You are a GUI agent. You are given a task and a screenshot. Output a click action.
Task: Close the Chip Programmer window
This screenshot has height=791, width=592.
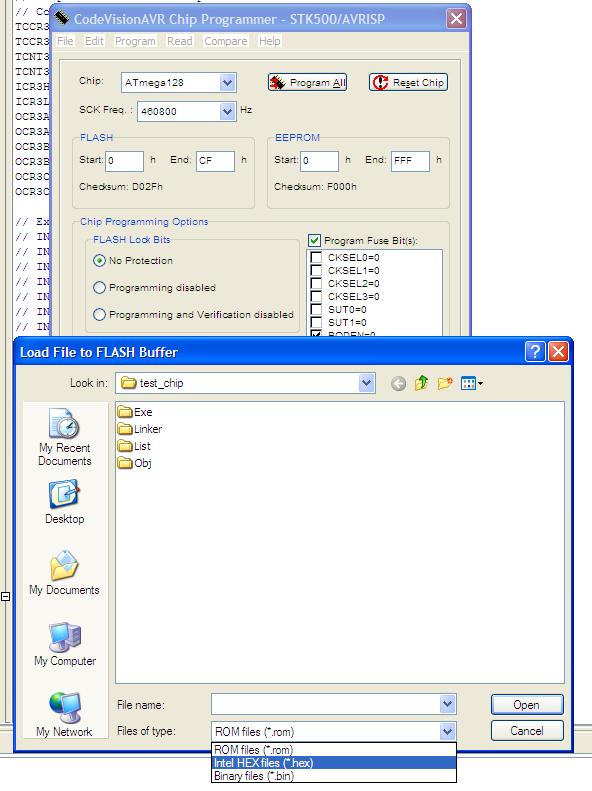[x=456, y=19]
